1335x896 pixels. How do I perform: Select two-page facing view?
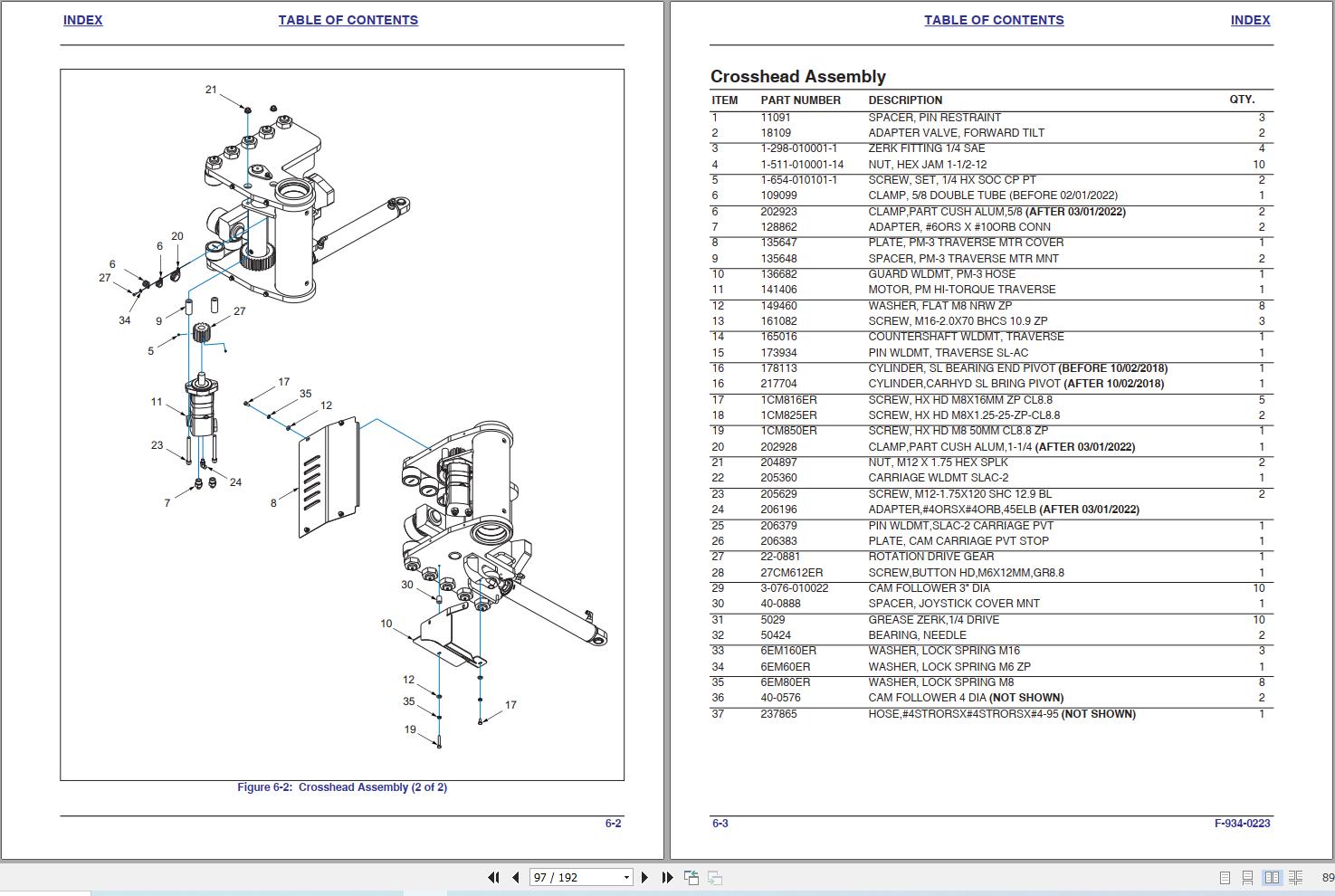[x=1272, y=877]
